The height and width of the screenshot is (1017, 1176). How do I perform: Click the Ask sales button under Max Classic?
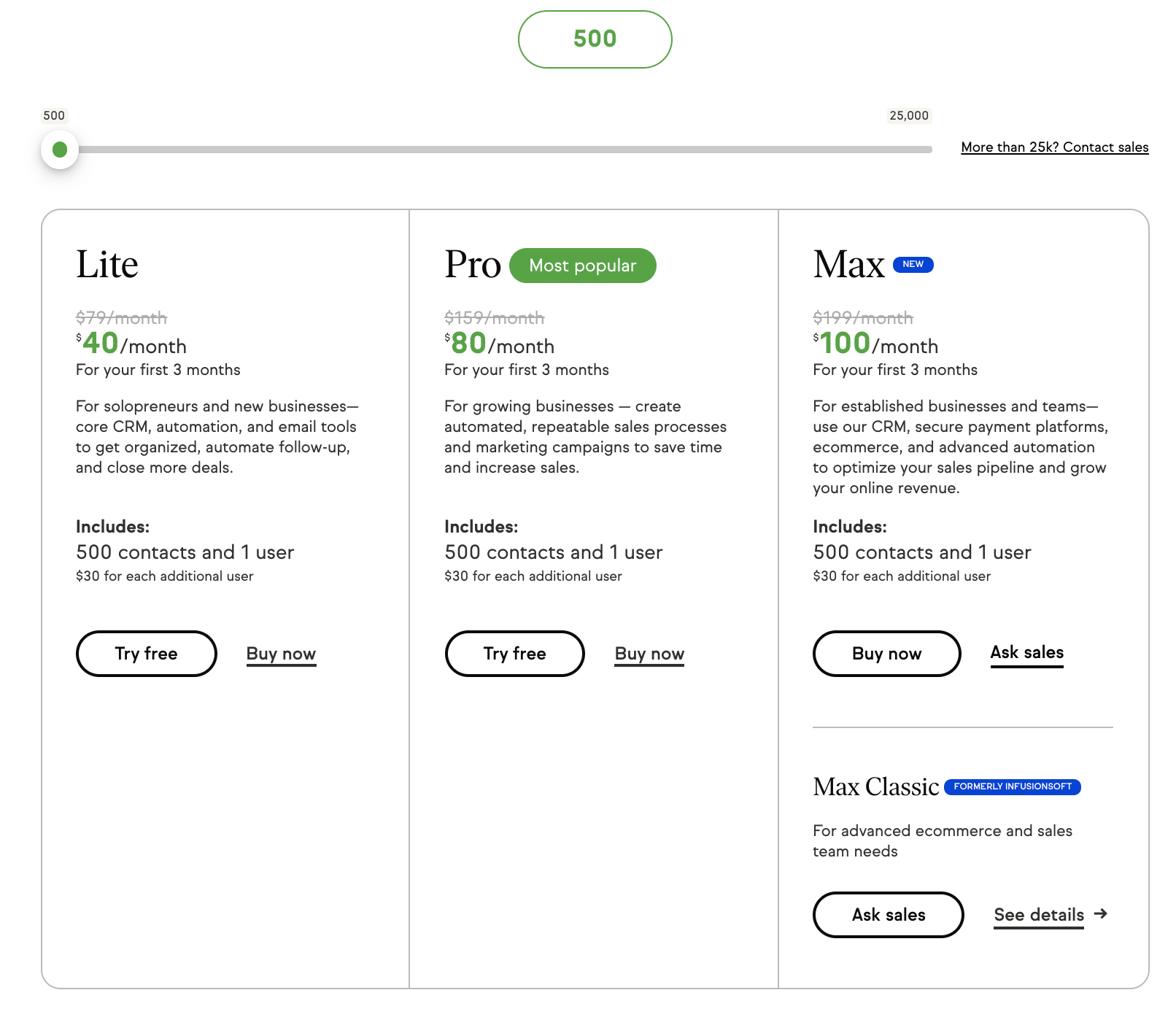(x=889, y=915)
